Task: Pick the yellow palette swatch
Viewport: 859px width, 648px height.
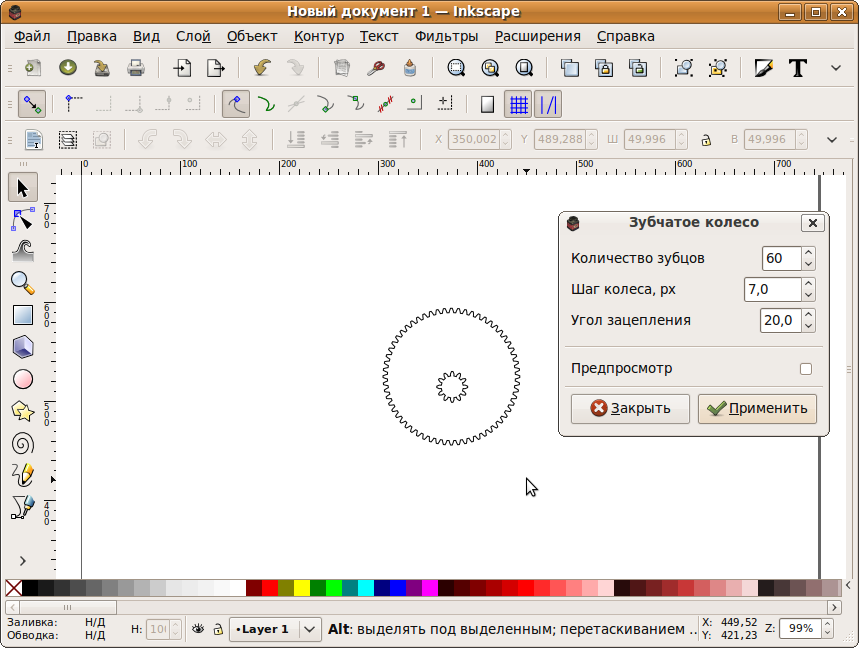Action: pyautogui.click(x=302, y=588)
